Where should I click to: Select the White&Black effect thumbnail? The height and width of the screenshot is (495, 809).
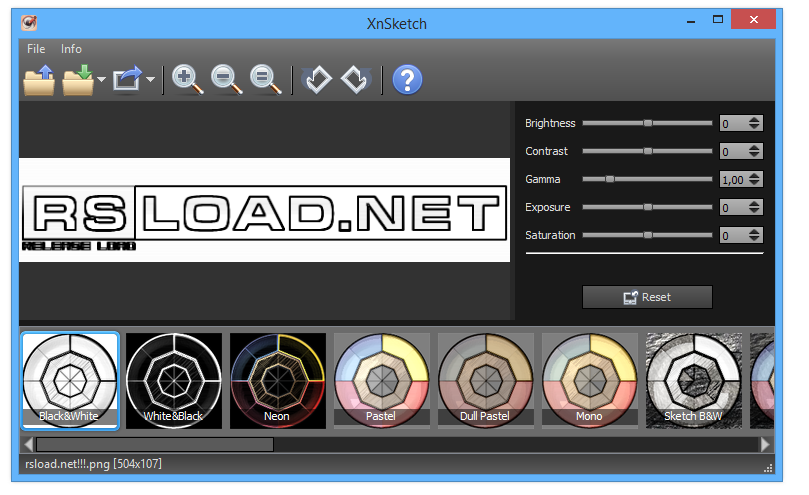click(174, 381)
